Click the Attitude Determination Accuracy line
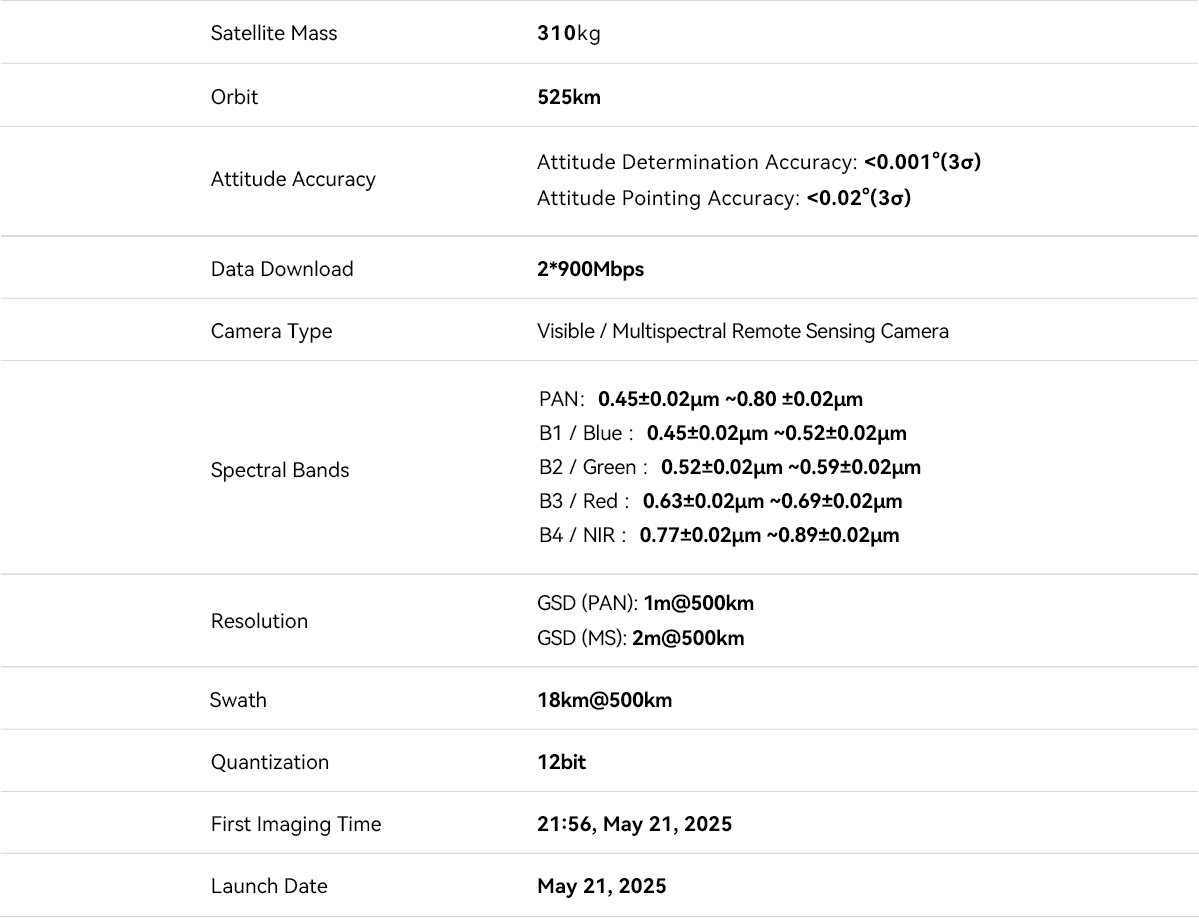This screenshot has width=1199, height=918. pyautogui.click(x=758, y=162)
